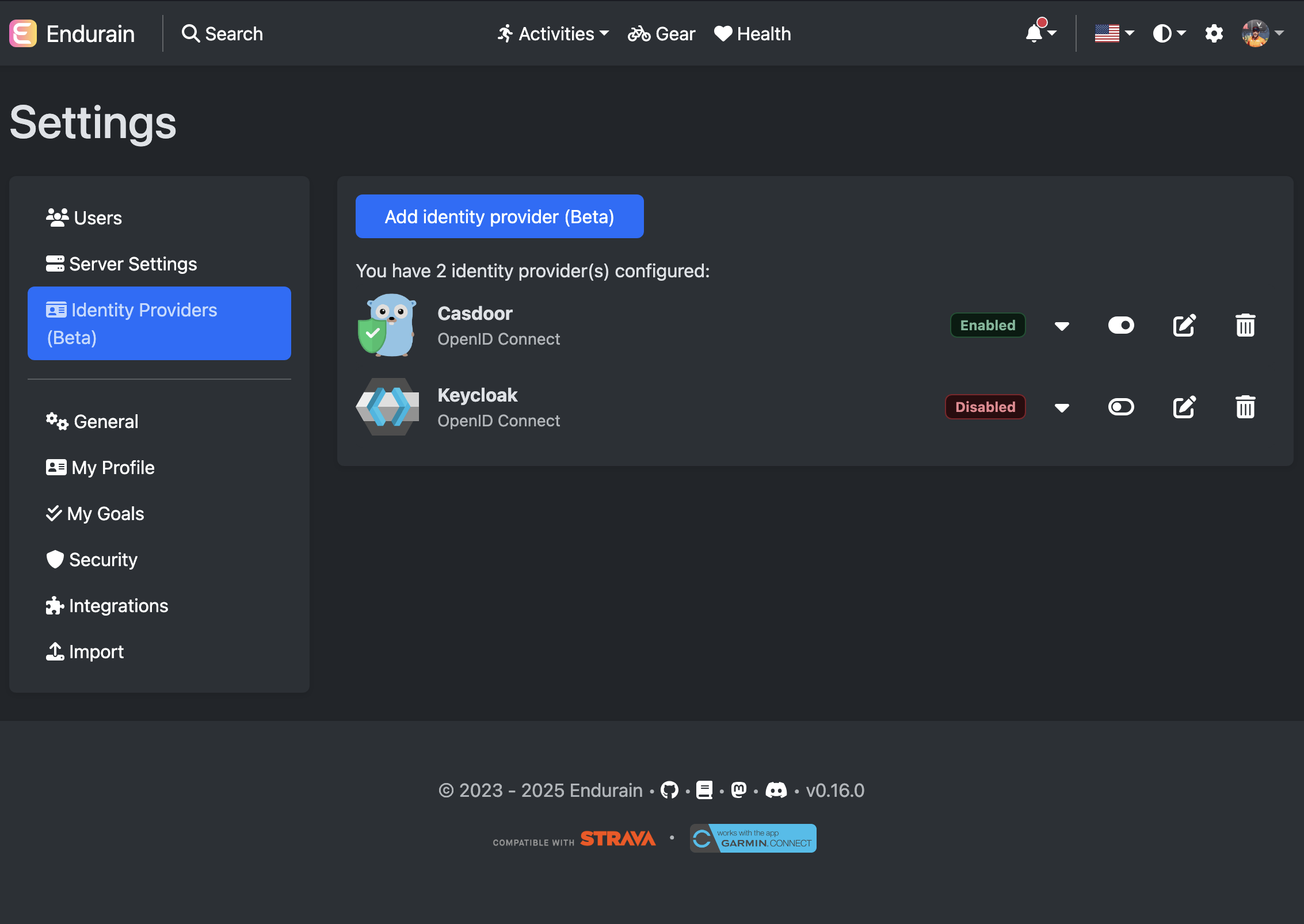1304x924 pixels.
Task: Open the language selector flag dropdown
Action: pos(1112,33)
